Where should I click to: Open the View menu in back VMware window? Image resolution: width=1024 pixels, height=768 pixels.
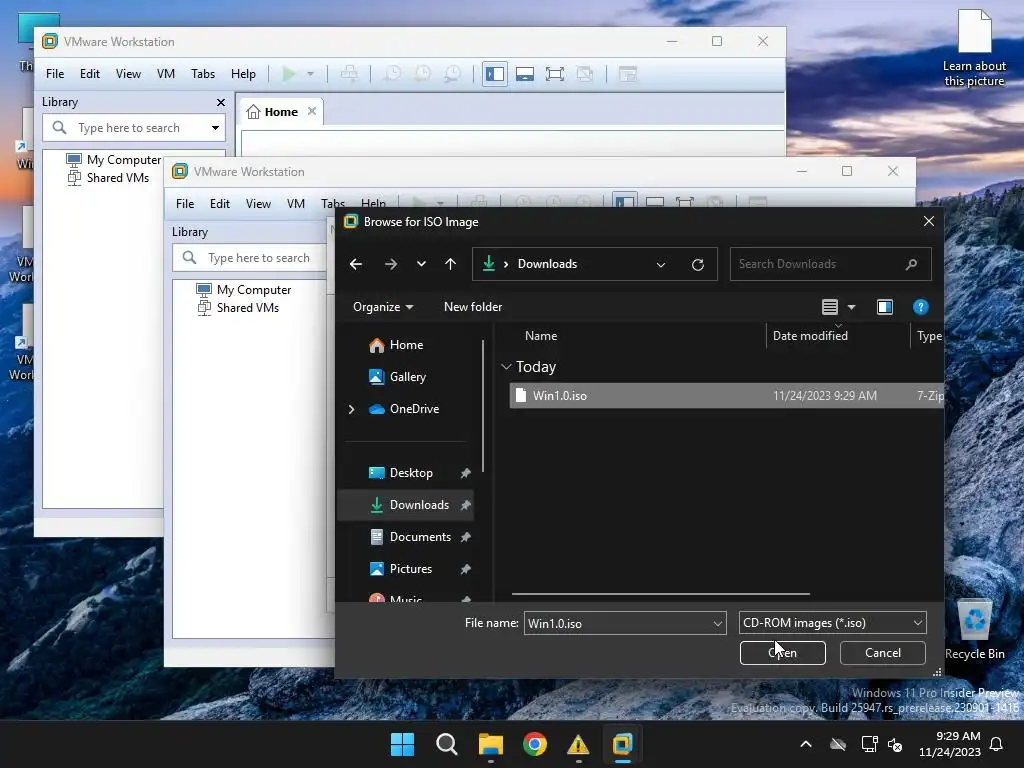tap(128, 74)
